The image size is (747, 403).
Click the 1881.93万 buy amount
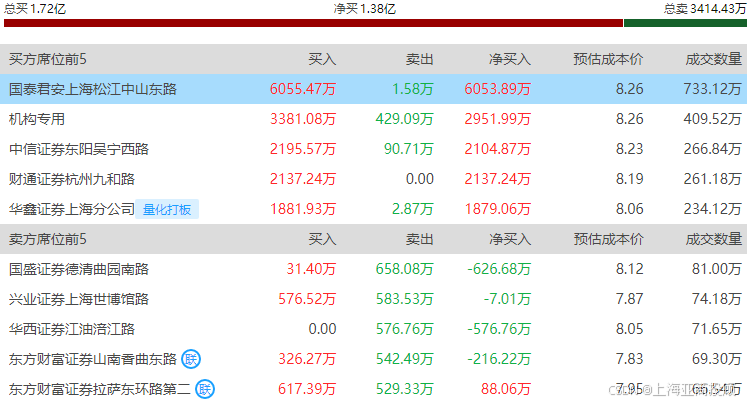(x=303, y=209)
